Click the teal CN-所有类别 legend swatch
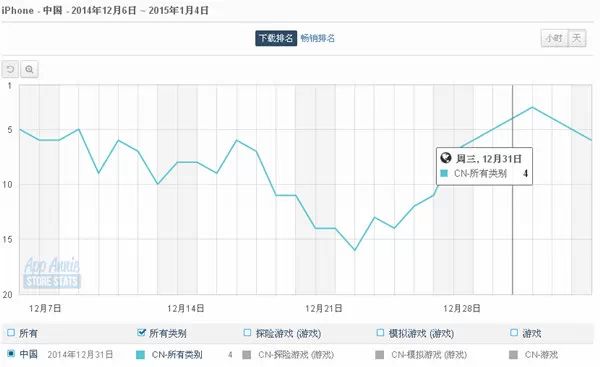The width and height of the screenshot is (600, 367). pos(140,355)
